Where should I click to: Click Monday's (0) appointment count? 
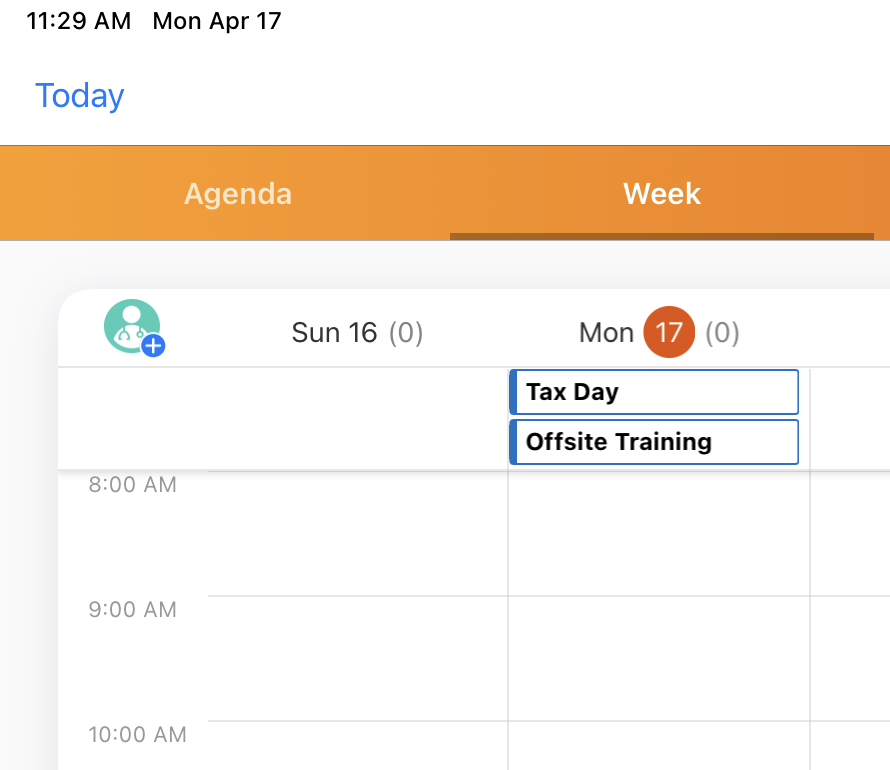click(722, 332)
